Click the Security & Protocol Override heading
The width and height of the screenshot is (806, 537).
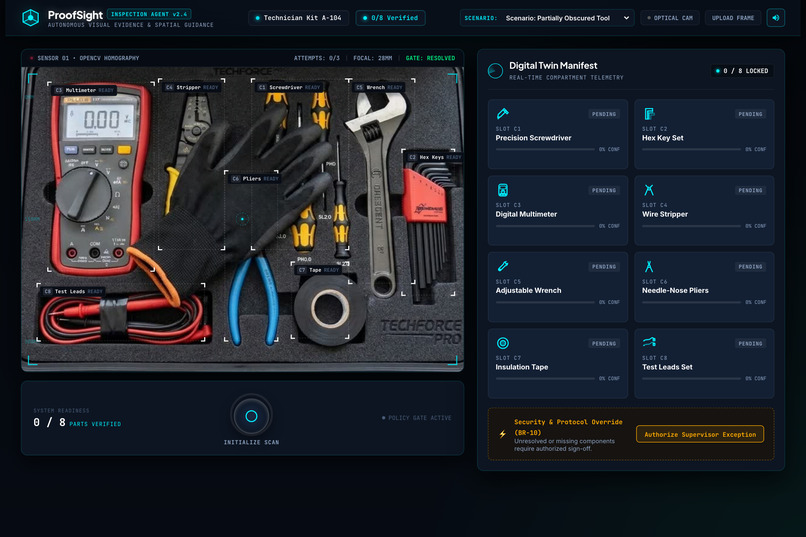point(568,427)
